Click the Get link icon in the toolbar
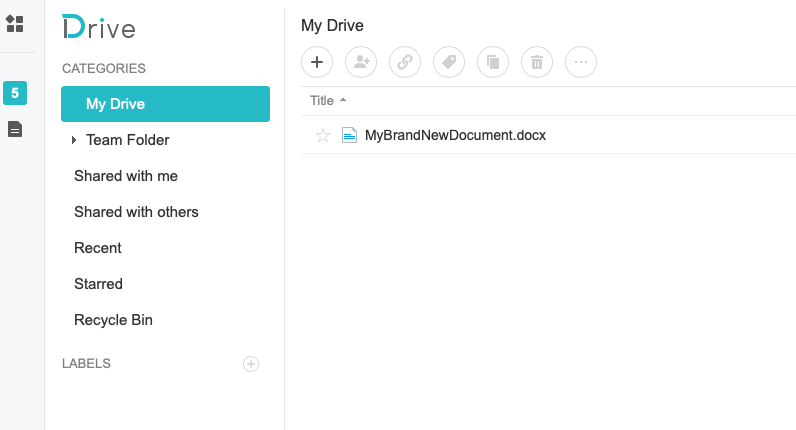This screenshot has height=430, width=796. (405, 62)
